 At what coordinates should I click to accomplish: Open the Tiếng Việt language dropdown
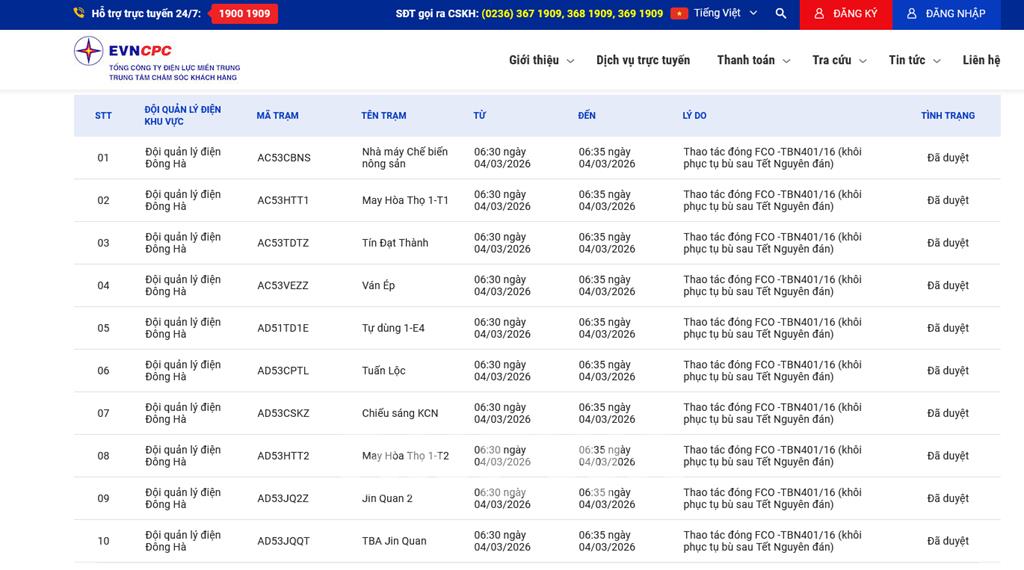coord(725,14)
